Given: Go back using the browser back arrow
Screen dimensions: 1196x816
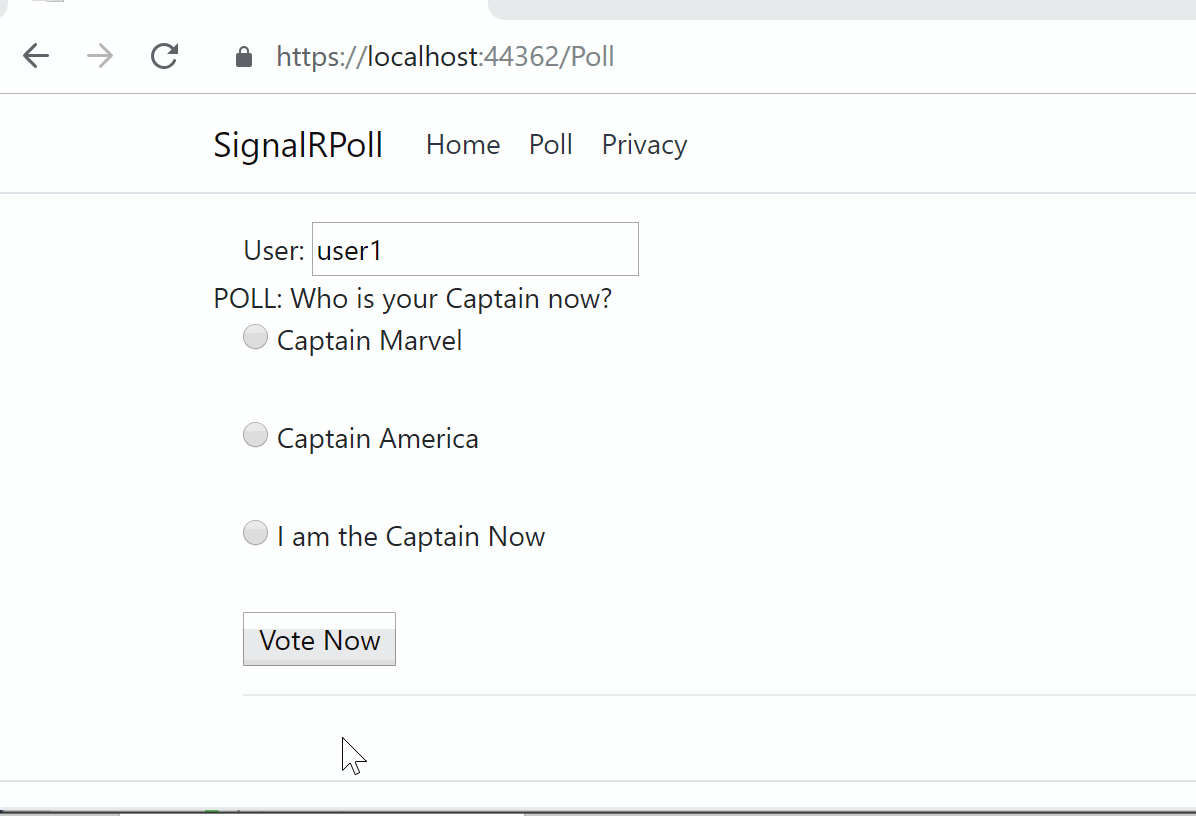Looking at the screenshot, I should 36,56.
